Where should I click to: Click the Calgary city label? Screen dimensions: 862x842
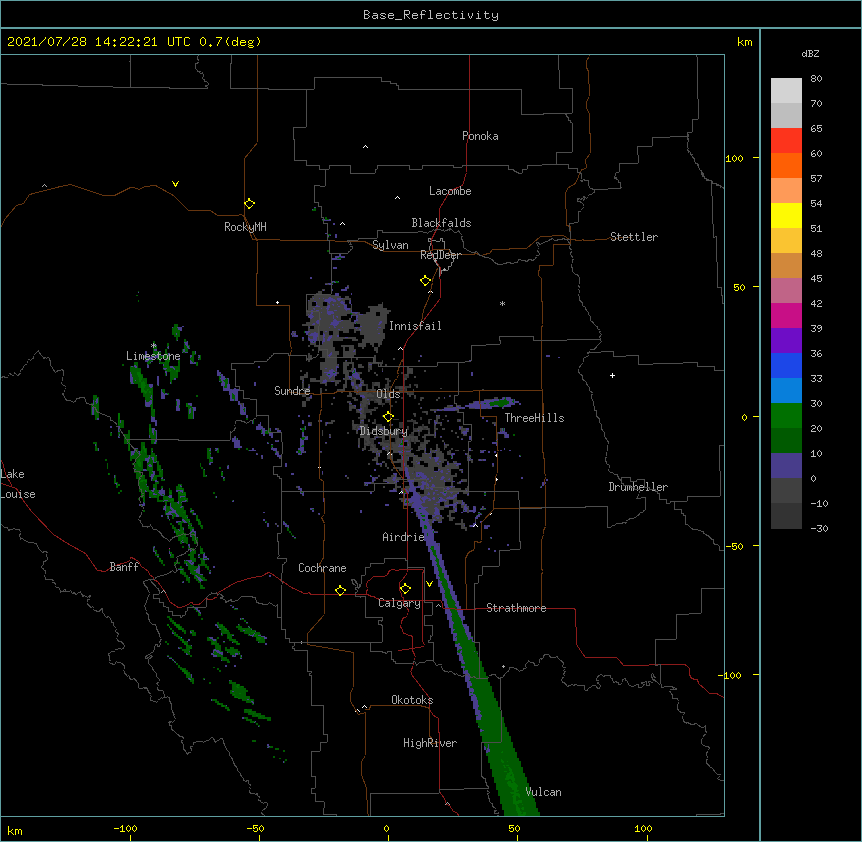pos(399,603)
